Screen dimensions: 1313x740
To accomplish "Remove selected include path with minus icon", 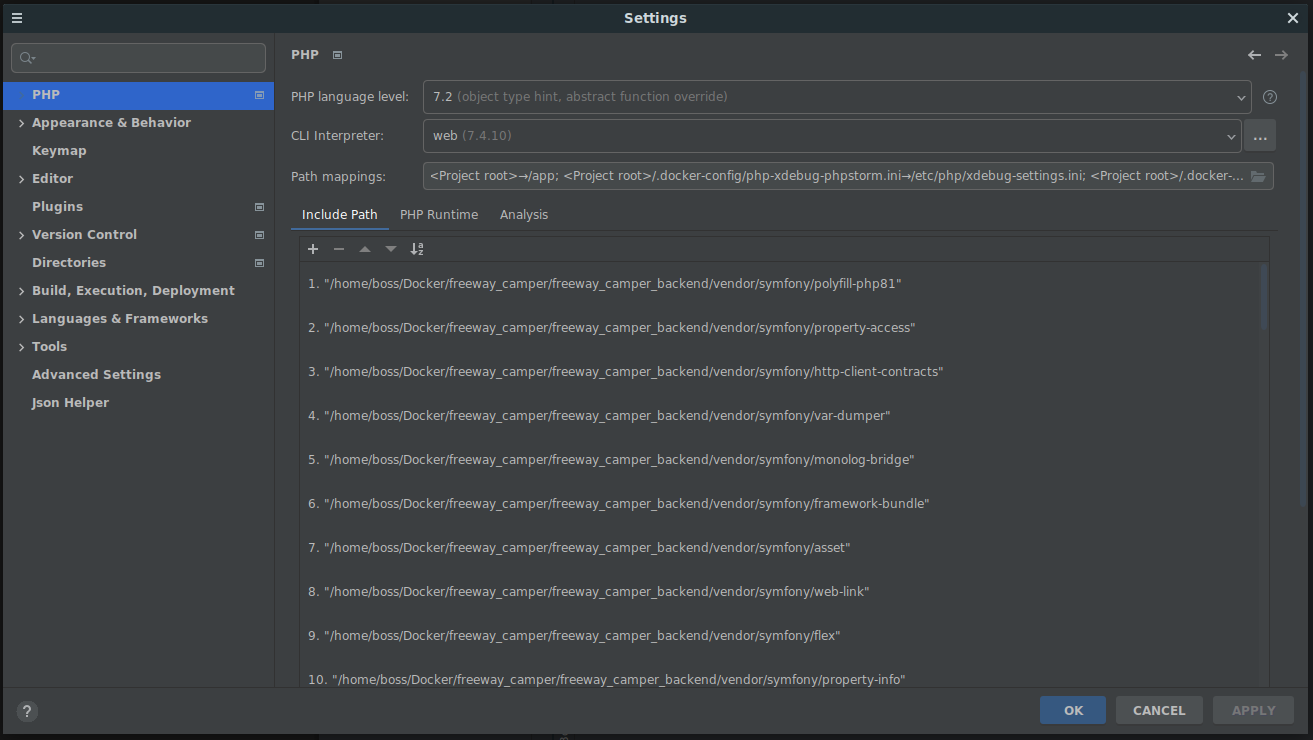I will (339, 249).
